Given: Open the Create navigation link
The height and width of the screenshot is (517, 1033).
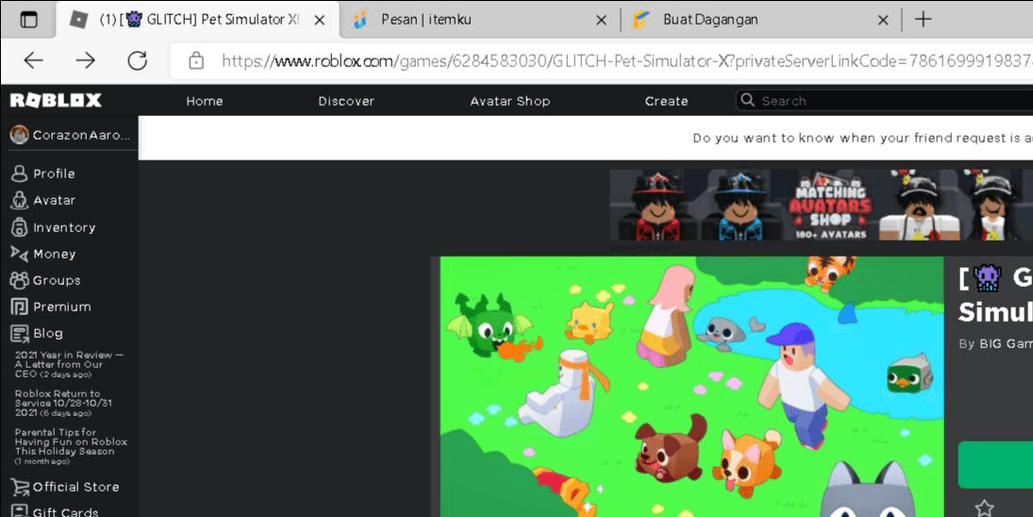Looking at the screenshot, I should pos(666,101).
